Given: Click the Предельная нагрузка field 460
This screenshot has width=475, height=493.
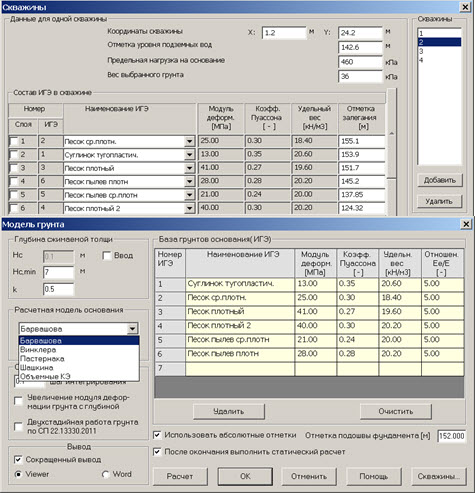Looking at the screenshot, I should [360, 62].
